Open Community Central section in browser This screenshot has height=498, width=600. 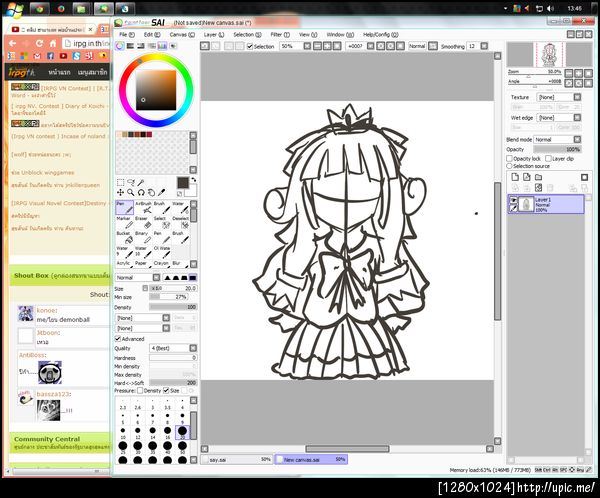(47, 439)
